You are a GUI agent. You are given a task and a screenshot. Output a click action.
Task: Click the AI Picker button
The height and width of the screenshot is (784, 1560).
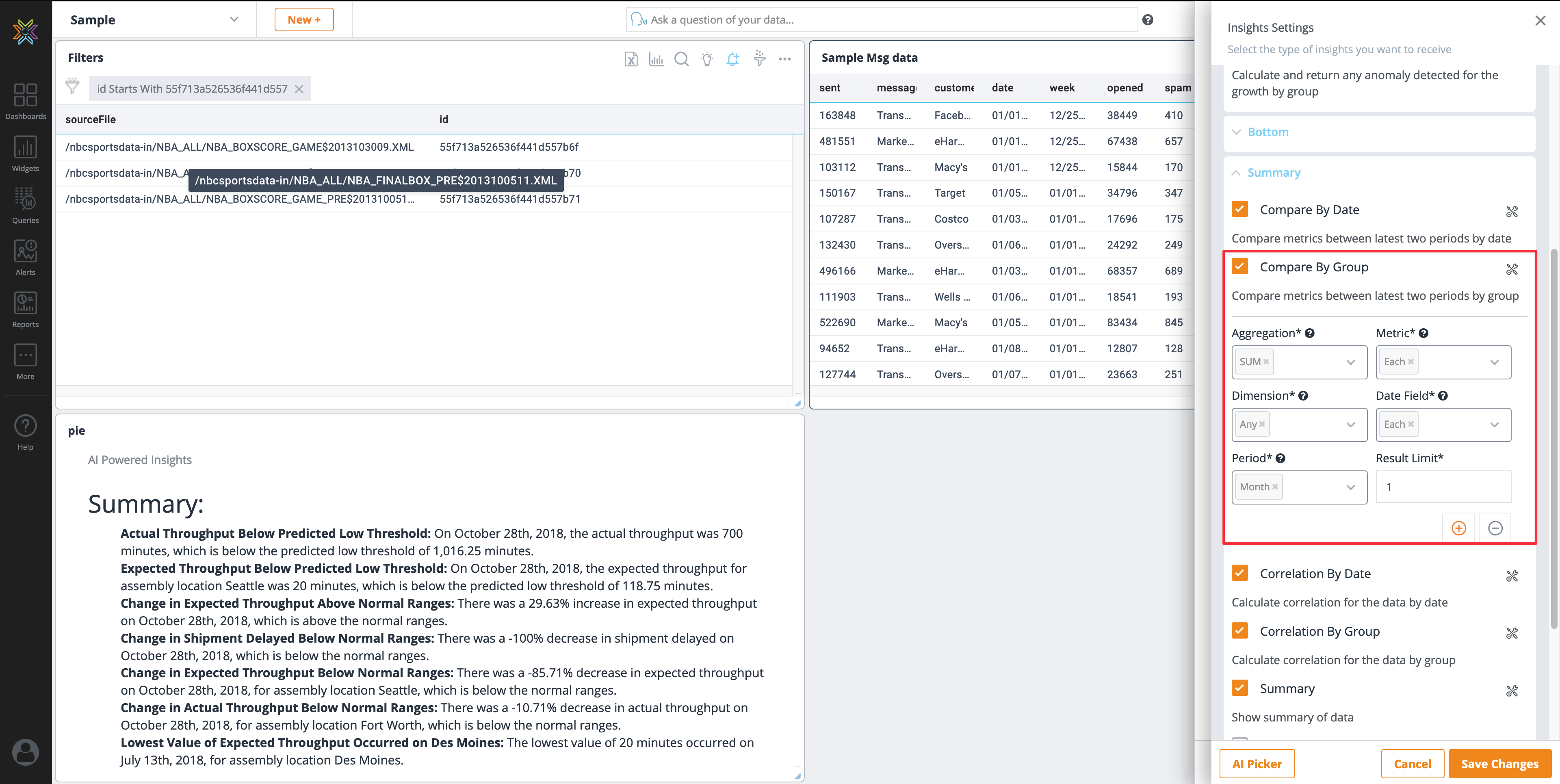(x=1257, y=763)
